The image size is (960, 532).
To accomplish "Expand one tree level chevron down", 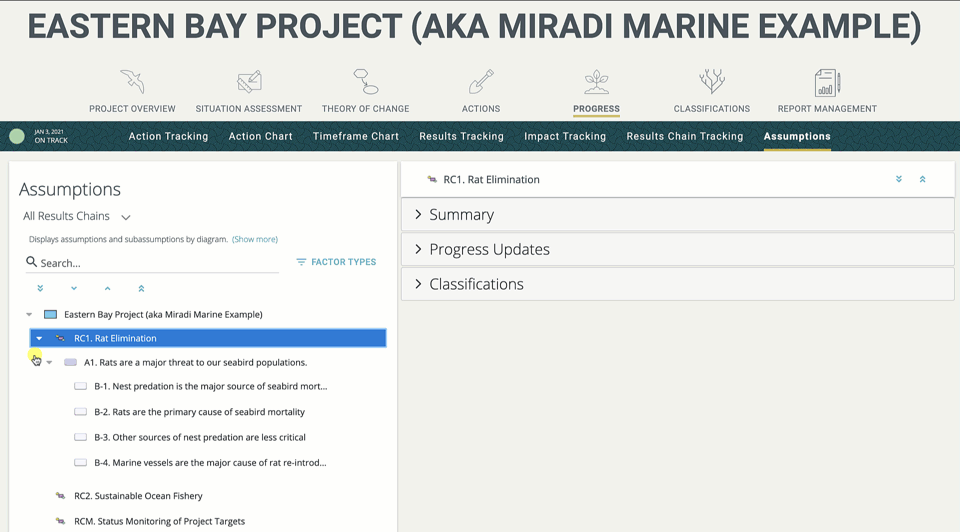I will click(x=74, y=288).
